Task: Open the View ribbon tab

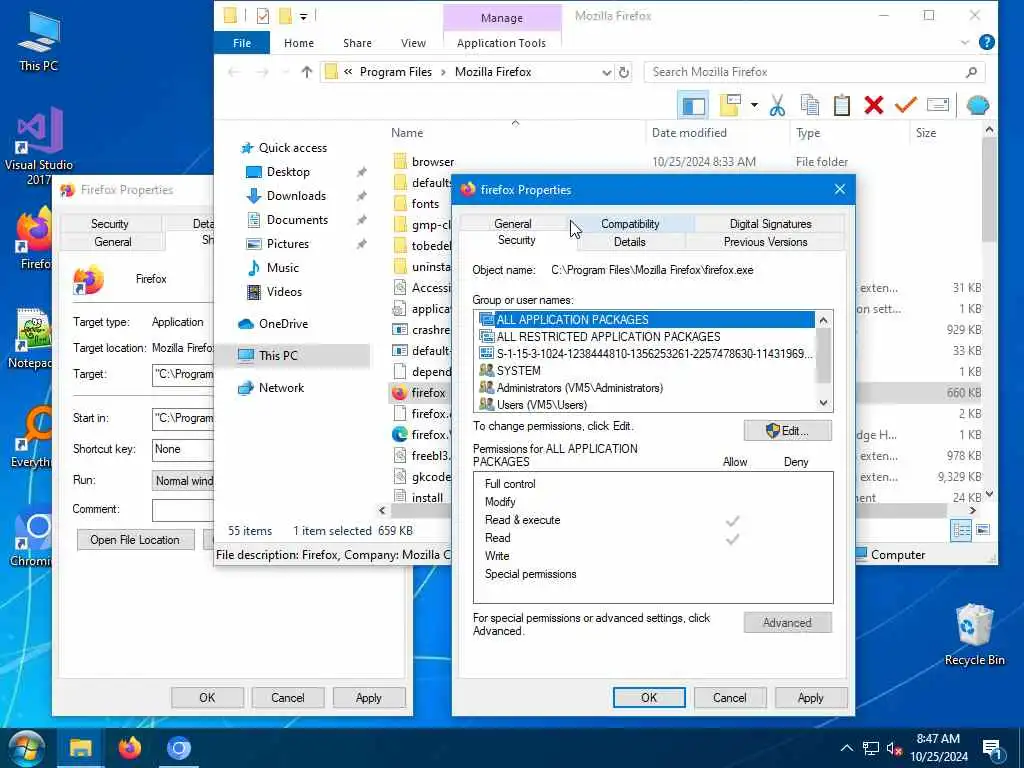Action: coord(413,43)
